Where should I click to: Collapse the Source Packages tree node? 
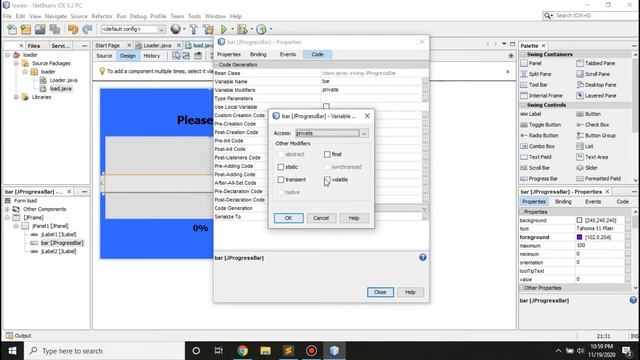[16, 63]
